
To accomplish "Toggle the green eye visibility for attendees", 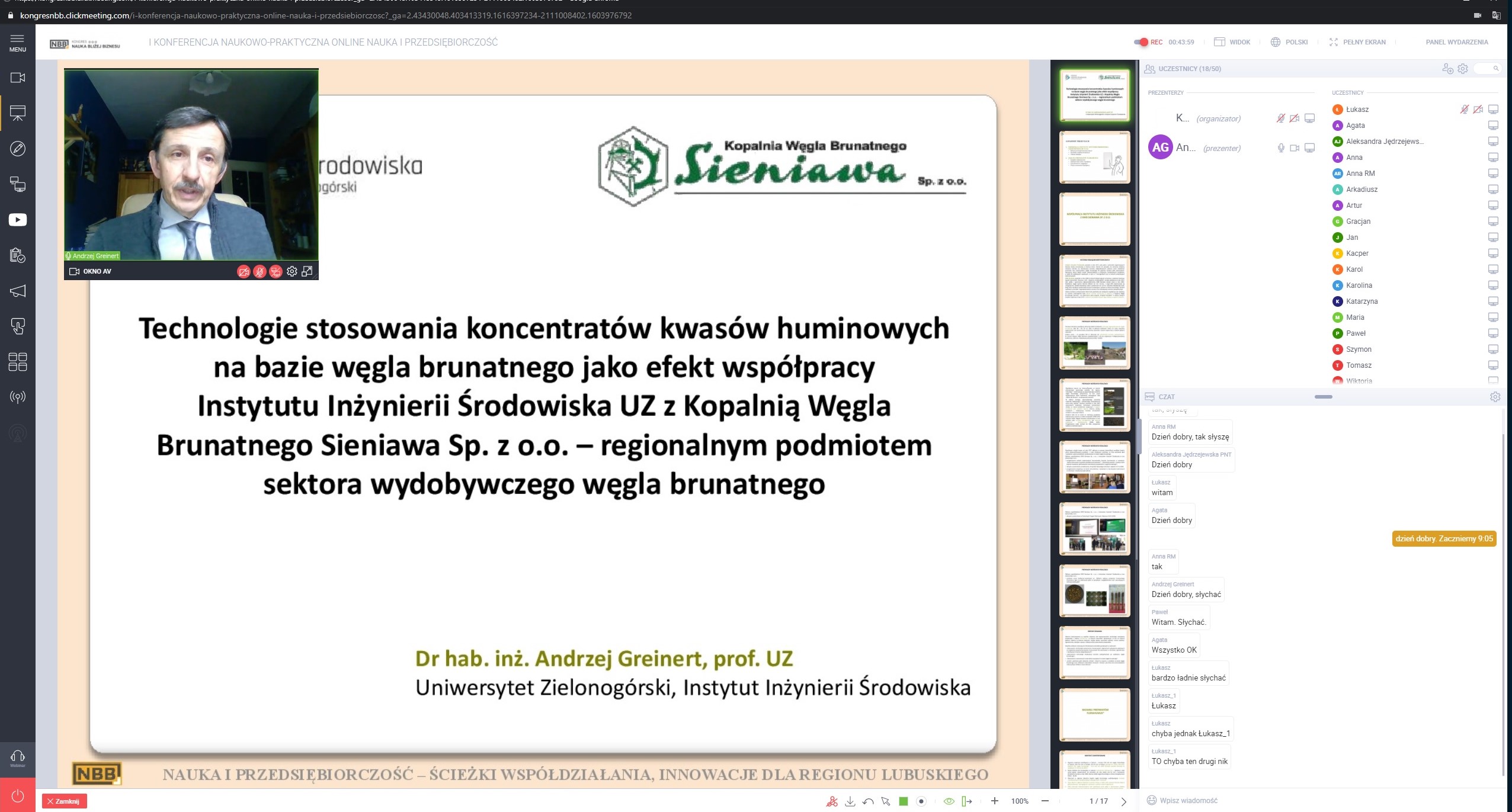I will pos(949,801).
